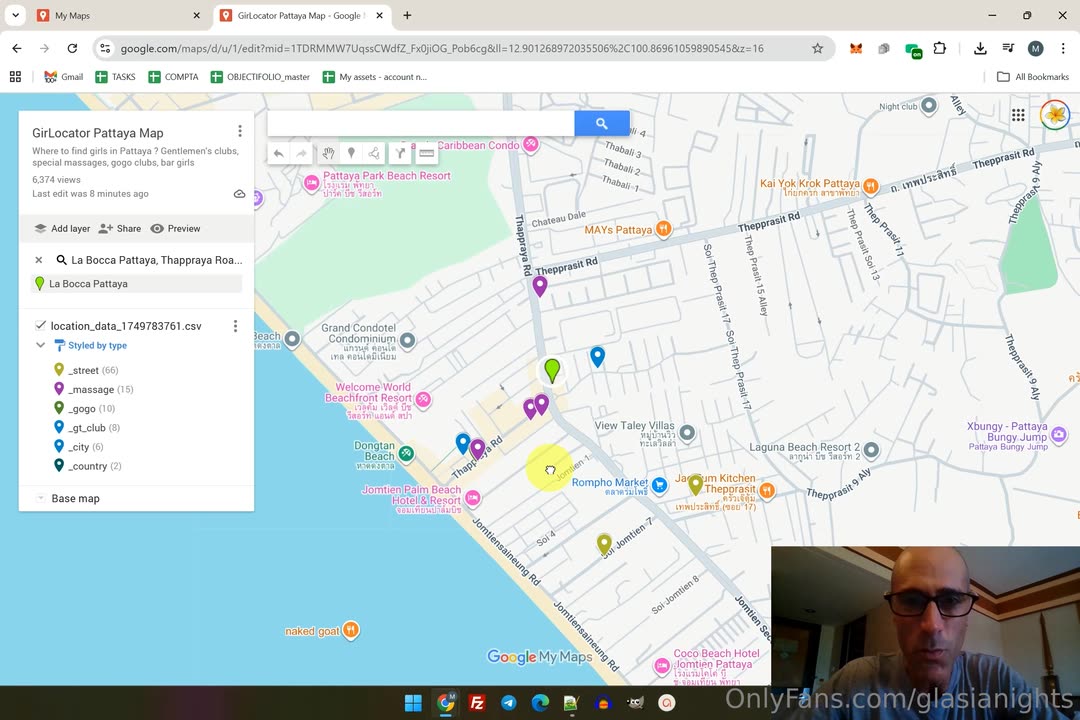Reload the page
This screenshot has width=1080, height=720.
pos(72,48)
